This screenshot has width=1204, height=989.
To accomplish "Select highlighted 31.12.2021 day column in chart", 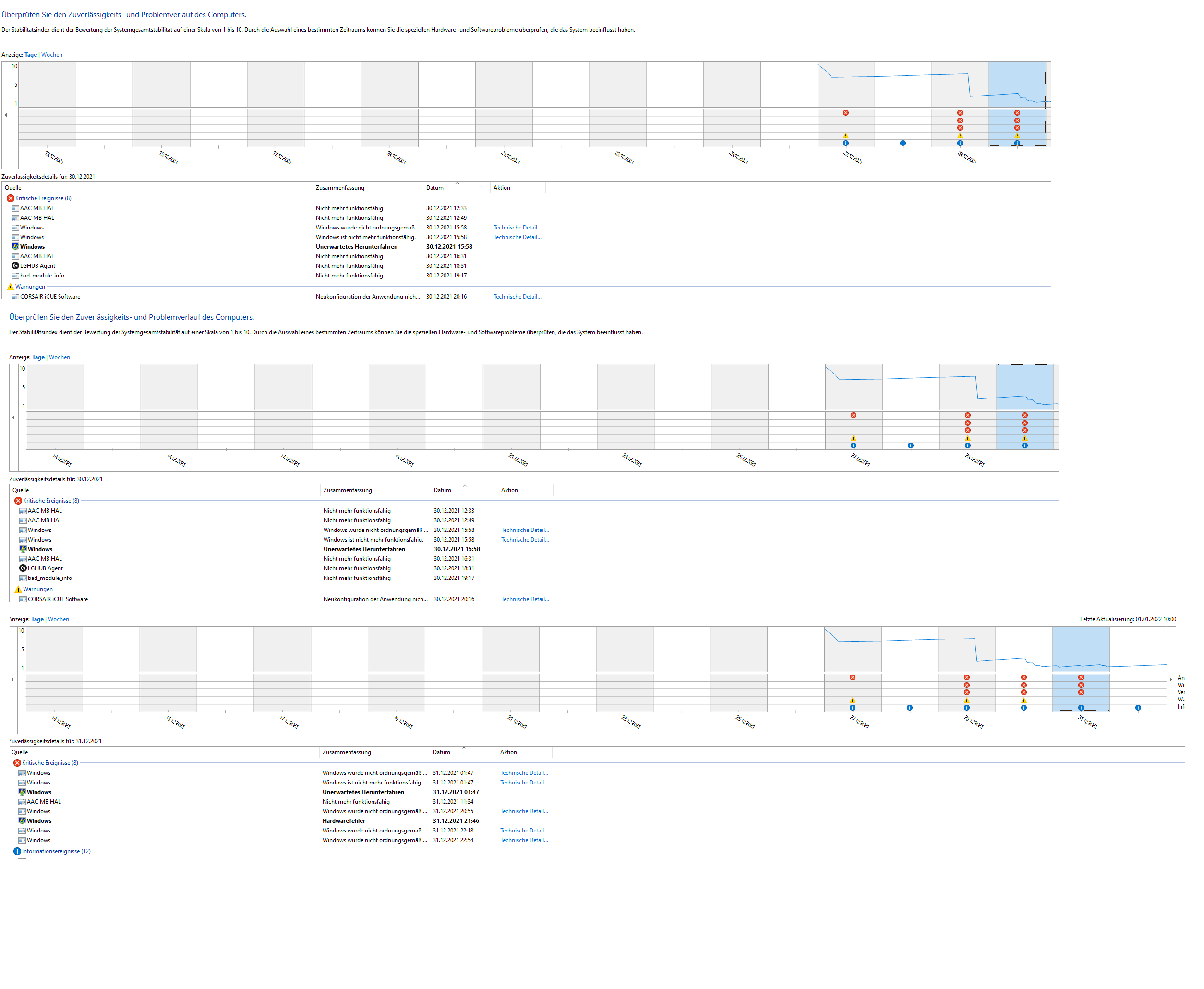I will tap(1081, 650).
